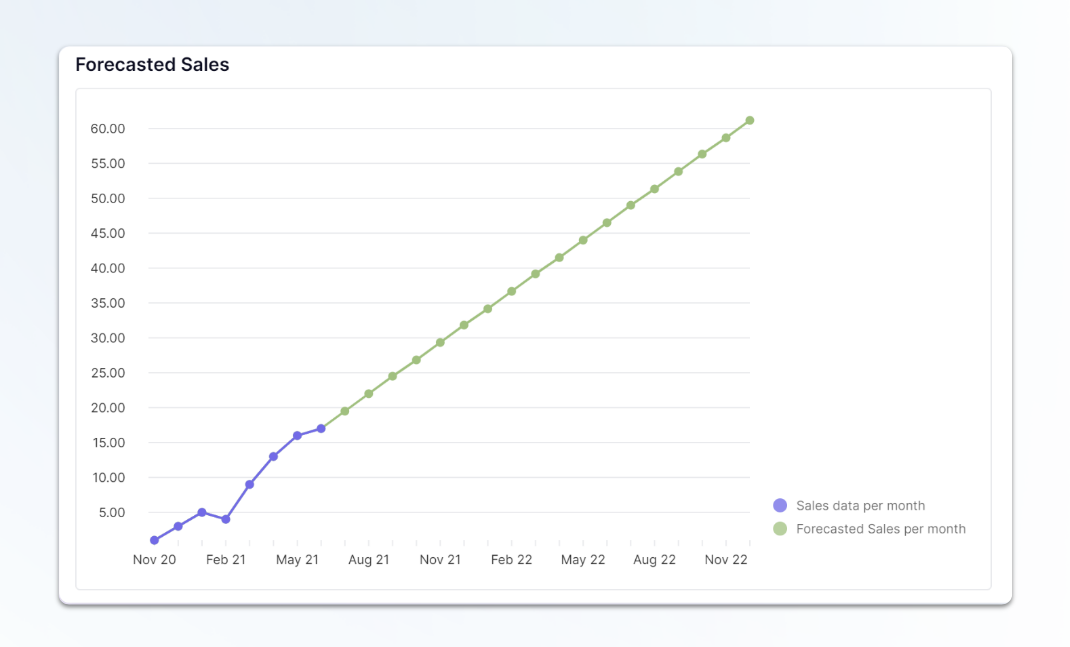Select the Feb 22 forecast data point

[x=512, y=291]
